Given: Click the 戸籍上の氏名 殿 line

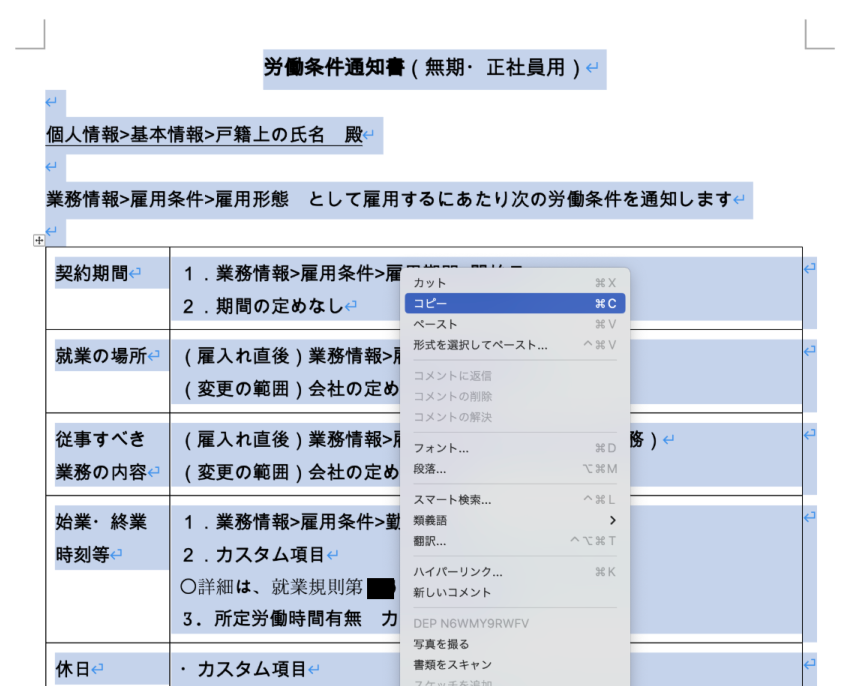Looking at the screenshot, I should click(x=205, y=134).
